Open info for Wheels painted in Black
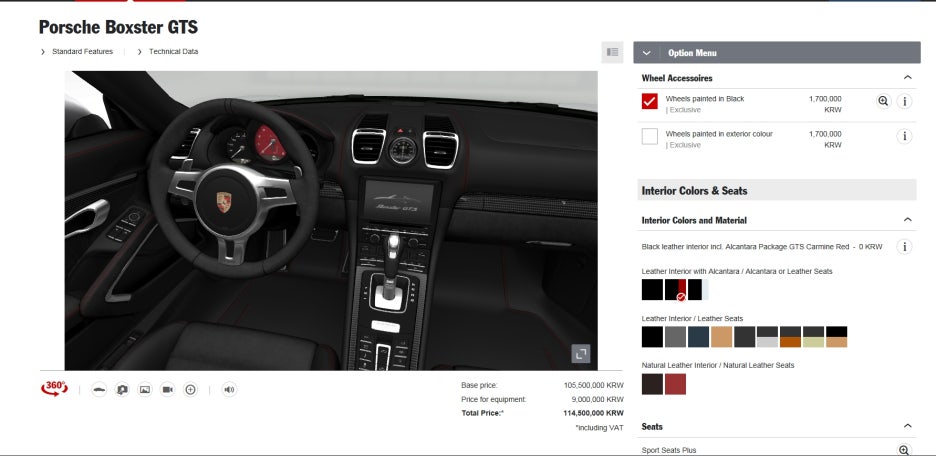This screenshot has width=936, height=456. tap(904, 101)
